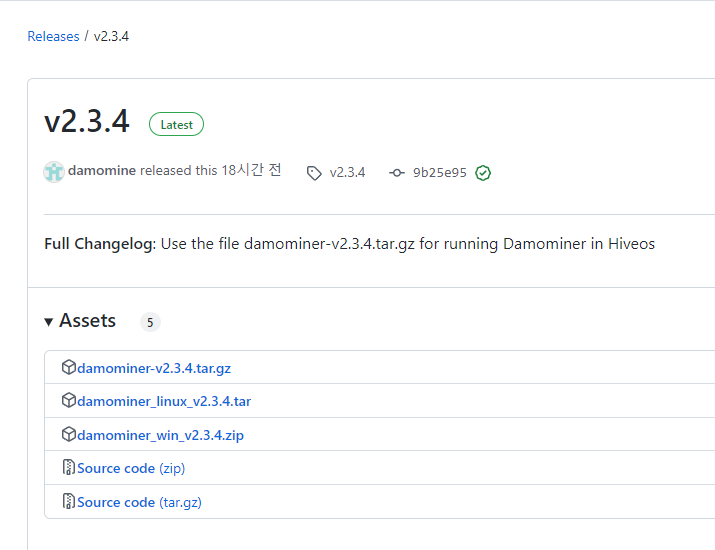Click package icon for damominer-v2.3.4.tar.gz
This screenshot has width=715, height=550.
coord(68,367)
